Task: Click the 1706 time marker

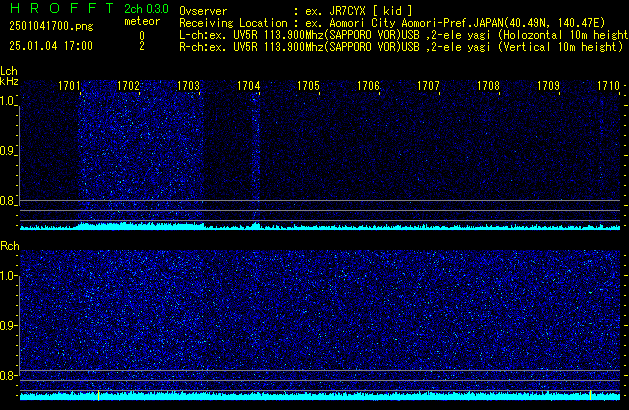Action: tap(368, 86)
